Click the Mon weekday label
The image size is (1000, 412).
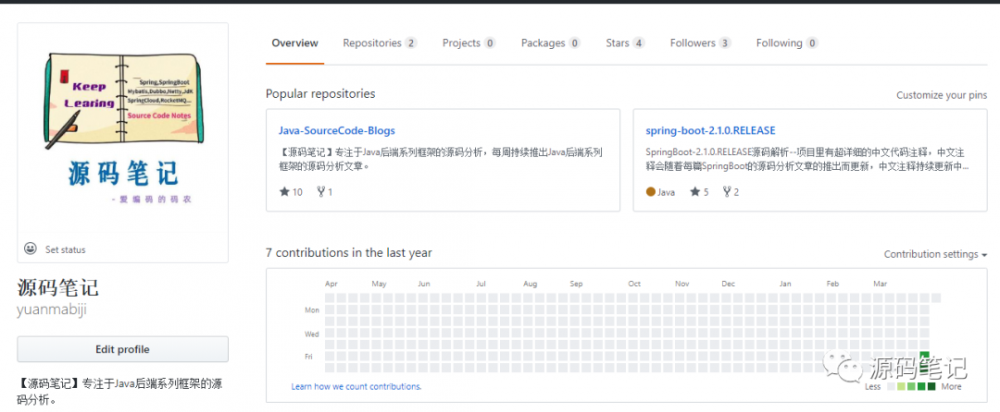pos(312,311)
